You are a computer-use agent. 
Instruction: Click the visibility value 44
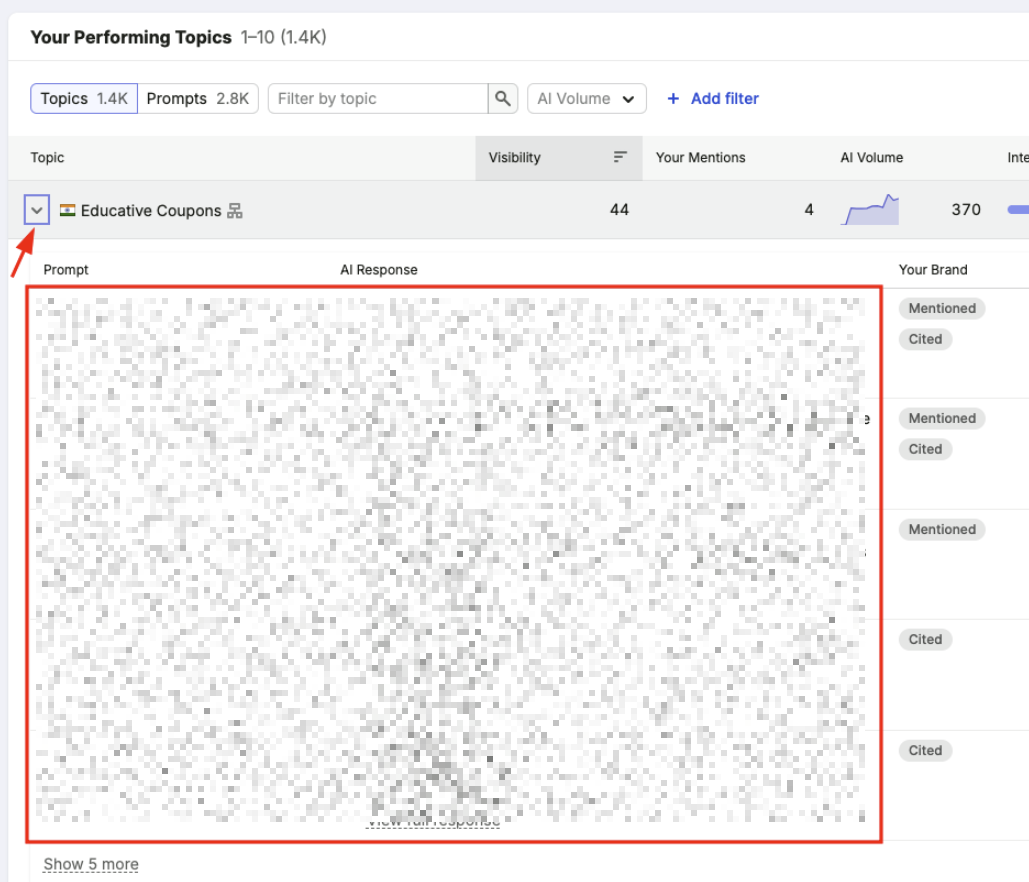620,210
